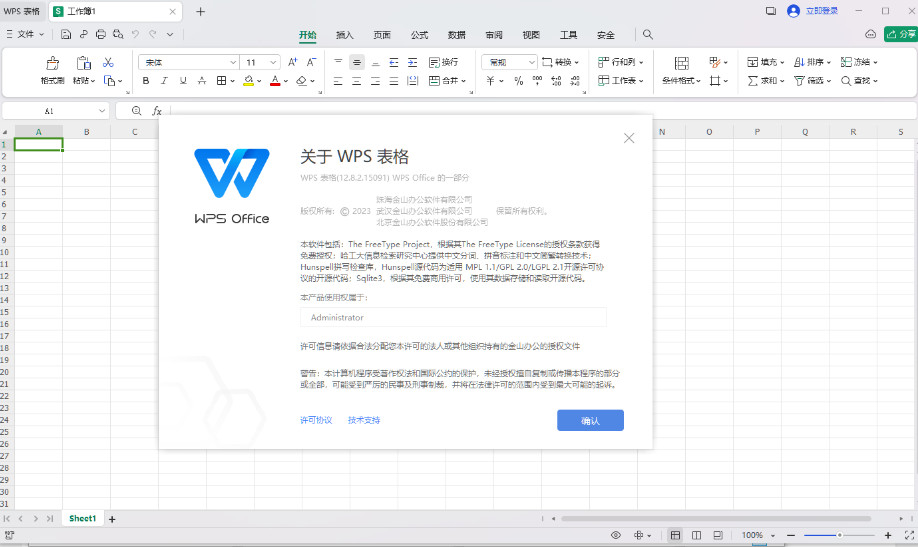Click the decrease indent icon
918x547 pixels.
click(x=394, y=62)
